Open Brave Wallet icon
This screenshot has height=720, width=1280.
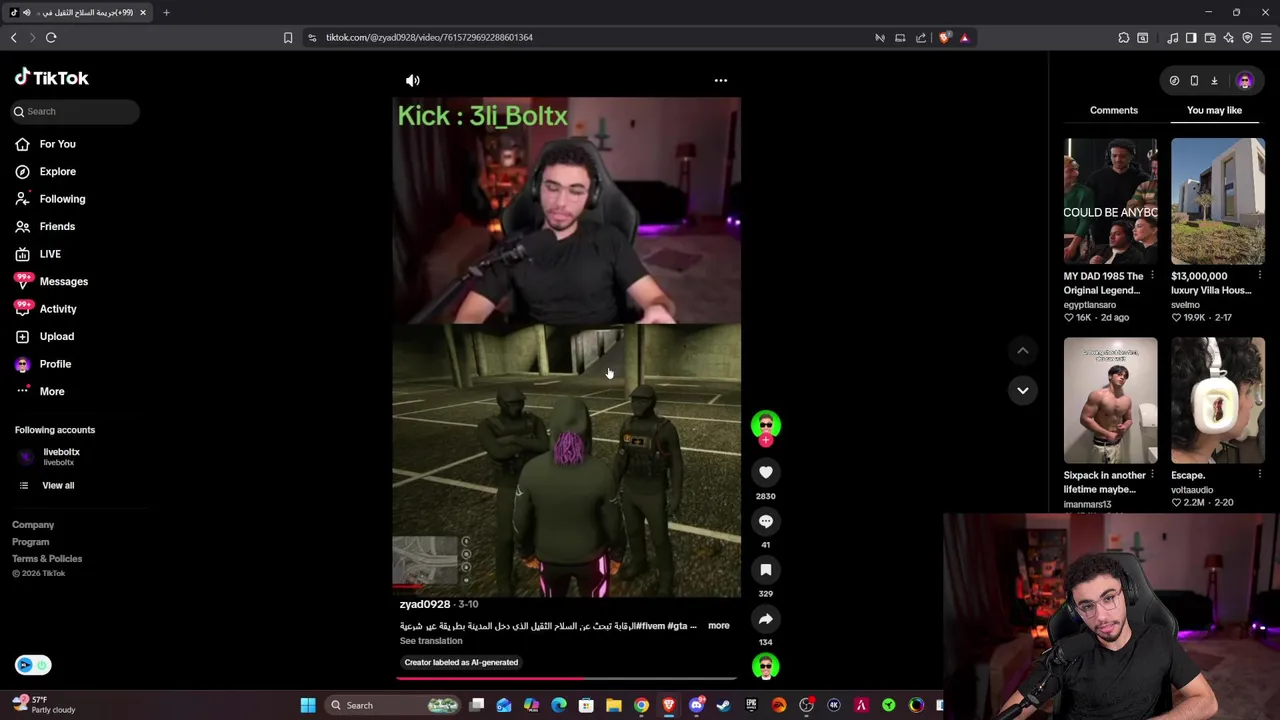[1210, 37]
